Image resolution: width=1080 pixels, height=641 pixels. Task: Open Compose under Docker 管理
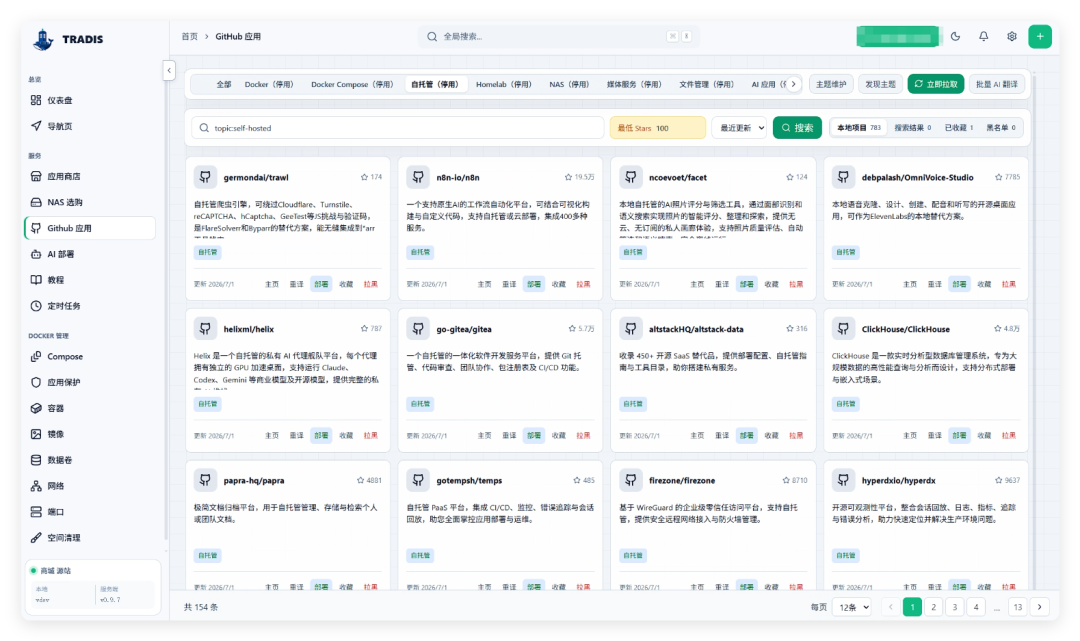90,357
